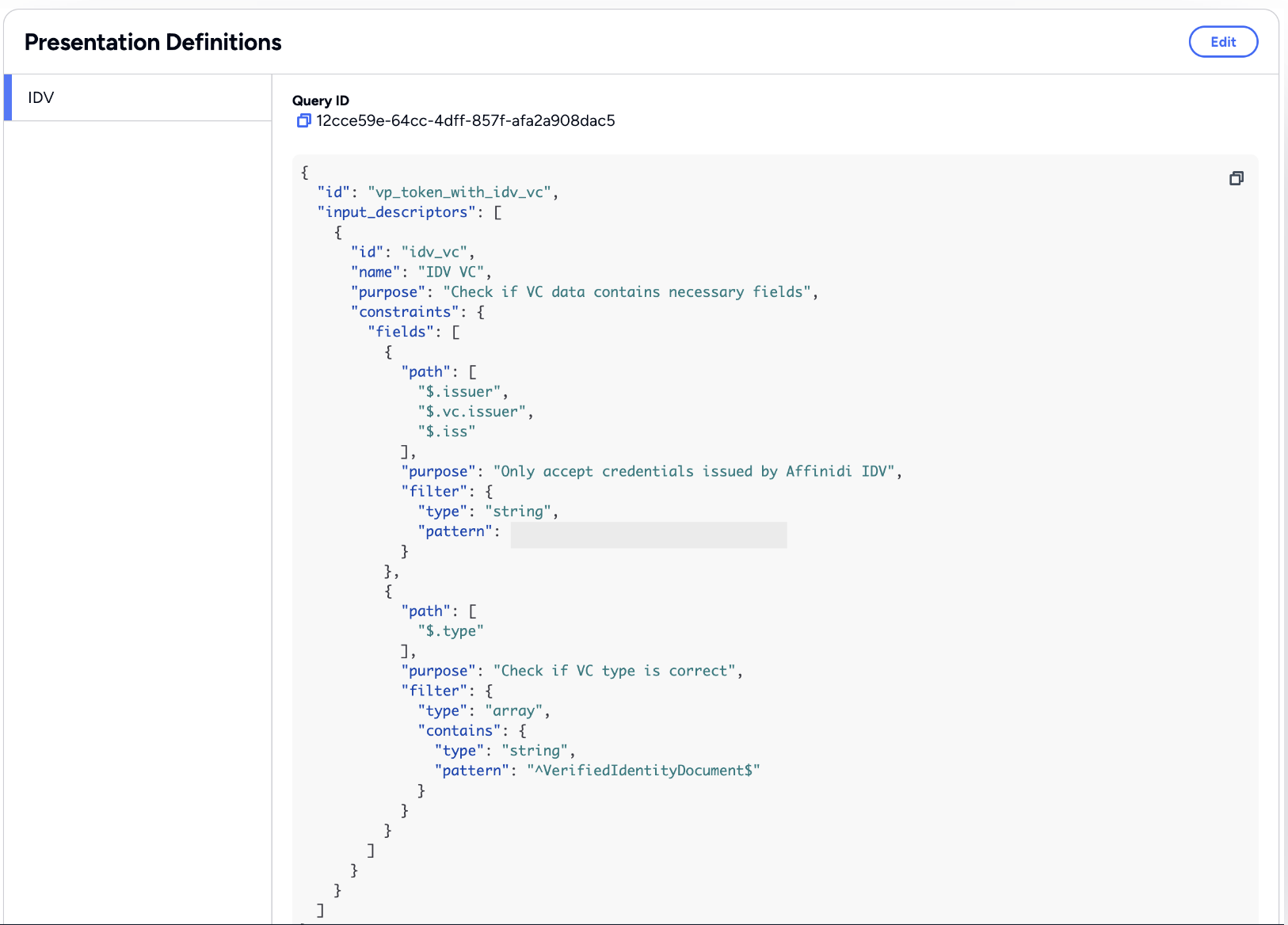Click "Check if VC data contains necessary fields"
This screenshot has height=925, width=1288.
627,292
